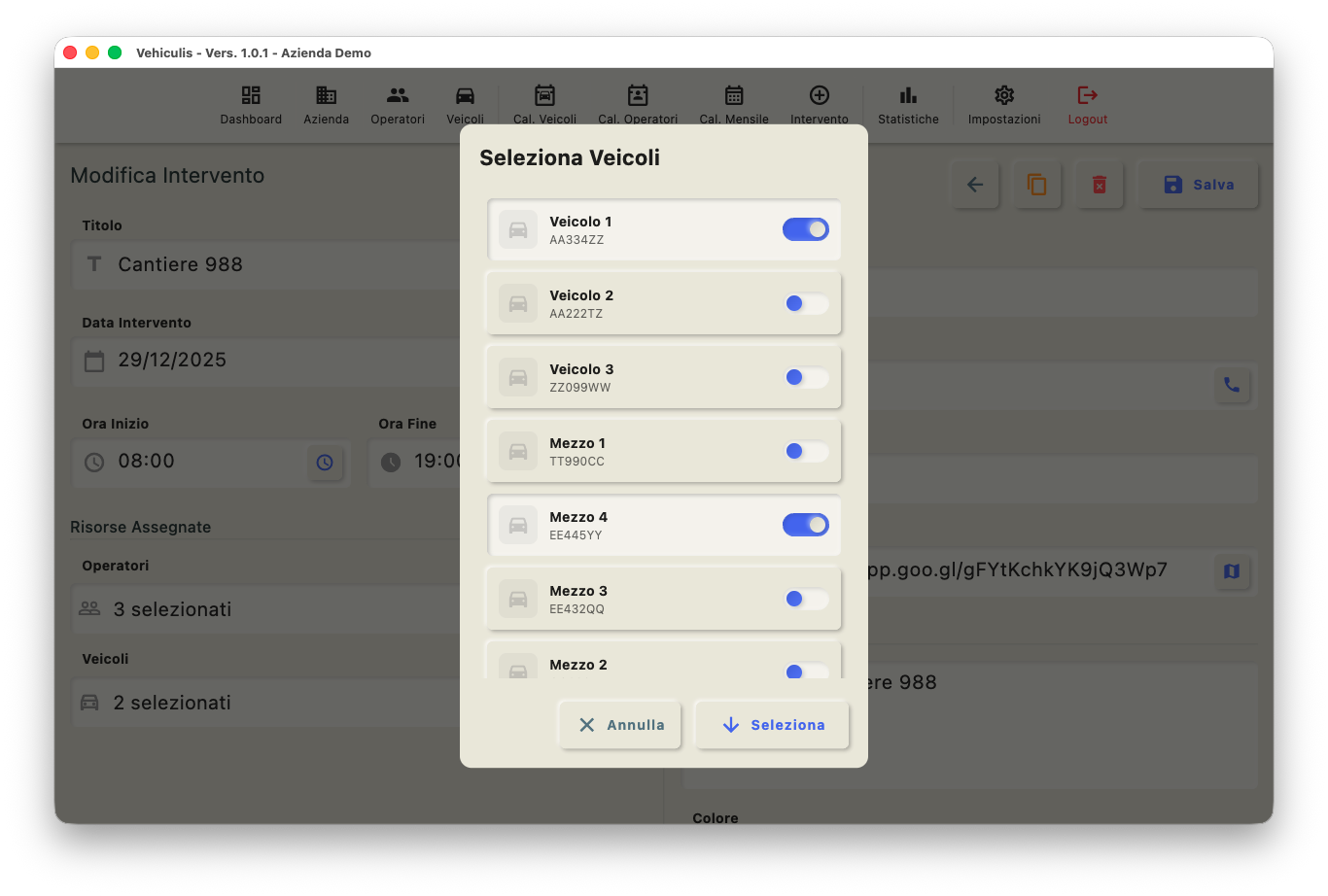Click the red trash delete icon

[x=1100, y=185]
